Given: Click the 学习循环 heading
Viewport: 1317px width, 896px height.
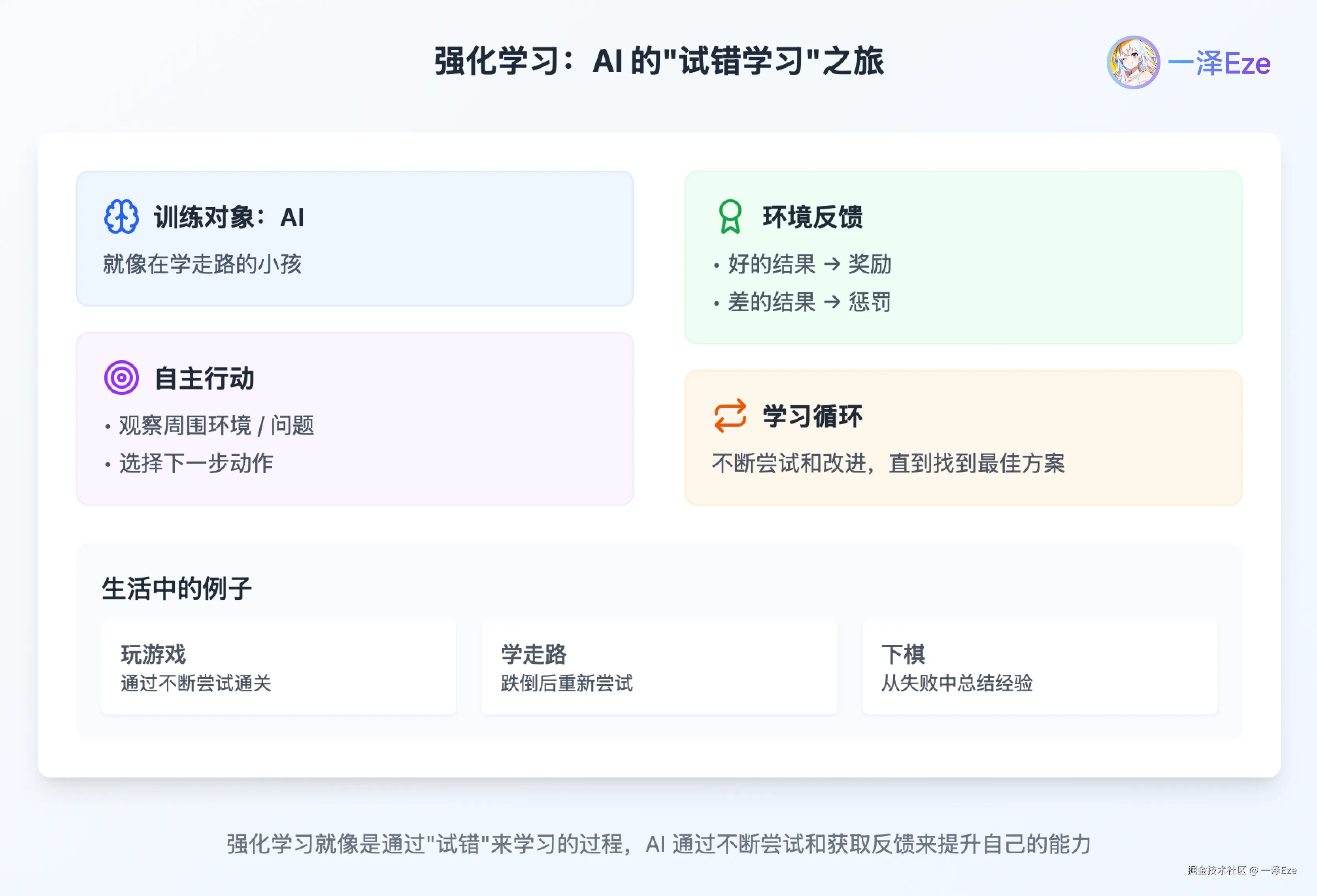Looking at the screenshot, I should point(812,416).
